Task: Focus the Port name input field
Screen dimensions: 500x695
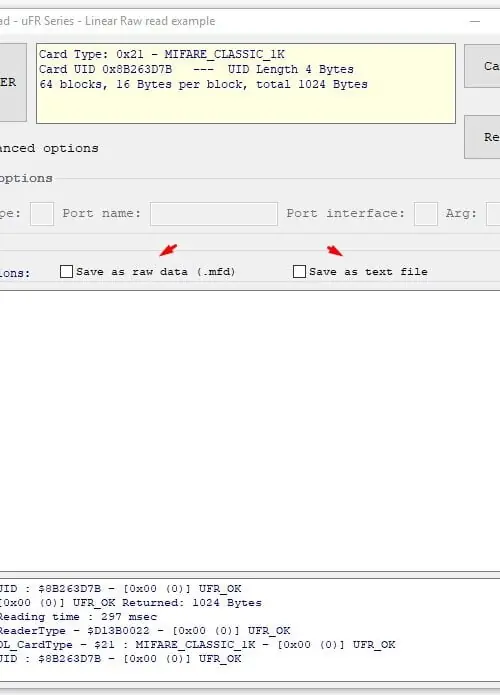Action: tap(214, 214)
